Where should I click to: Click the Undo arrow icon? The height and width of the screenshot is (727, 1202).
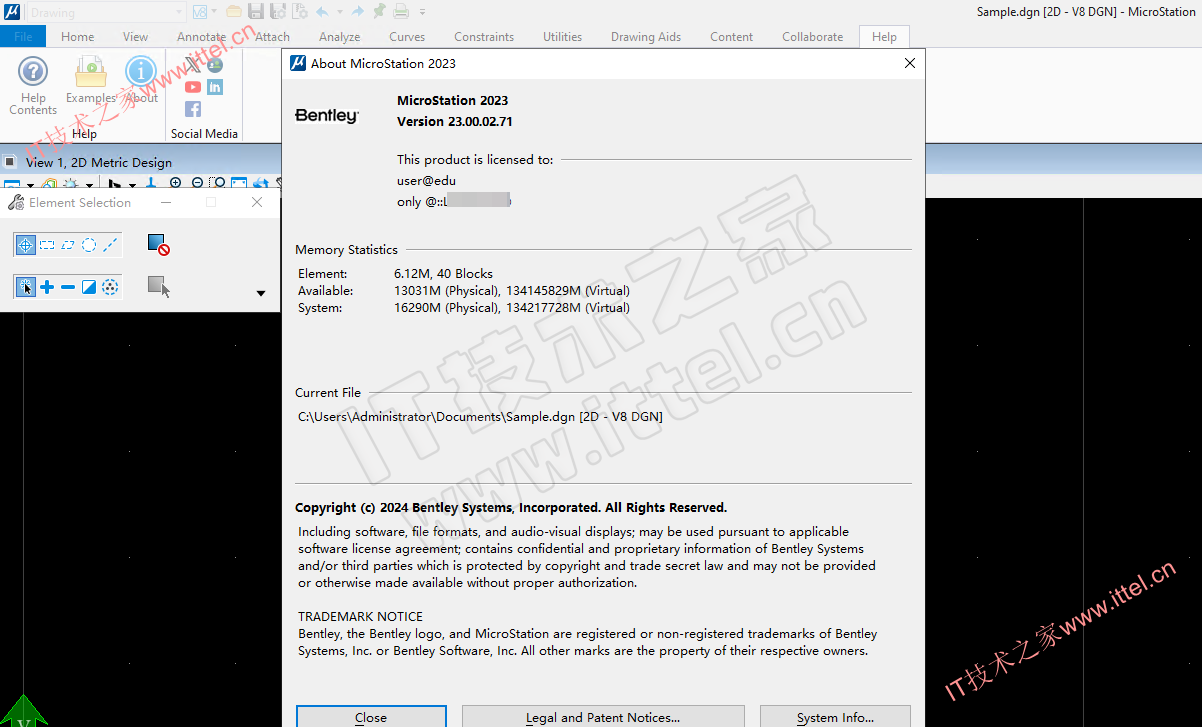click(322, 12)
